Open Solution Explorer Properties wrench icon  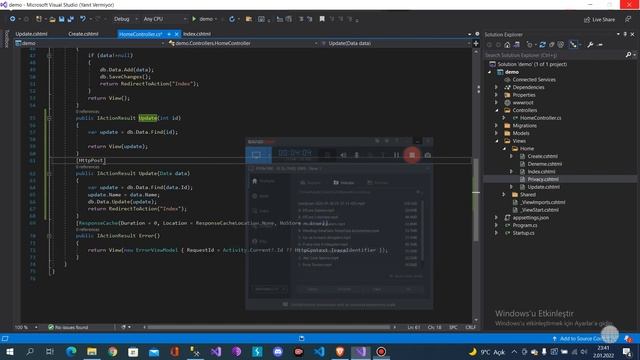[590, 45]
